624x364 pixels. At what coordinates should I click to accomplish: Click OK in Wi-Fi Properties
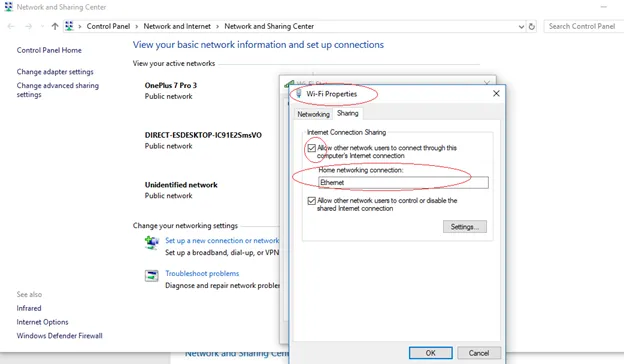pos(431,353)
